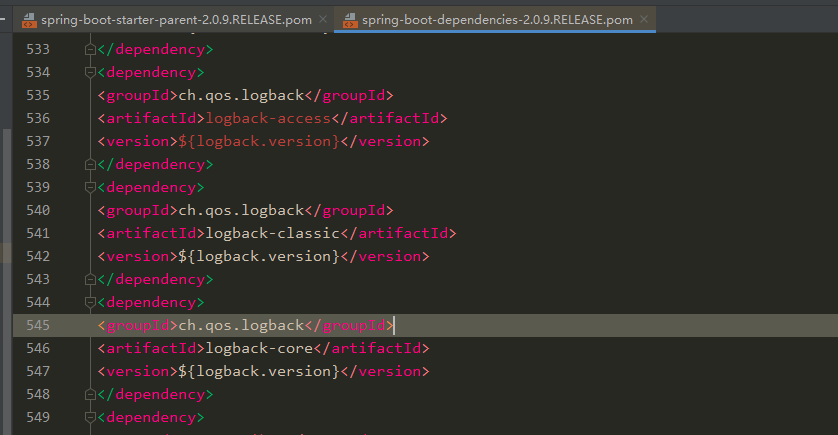Toggle the fold marker on line 538
This screenshot has width=838, height=435.
coord(90,165)
